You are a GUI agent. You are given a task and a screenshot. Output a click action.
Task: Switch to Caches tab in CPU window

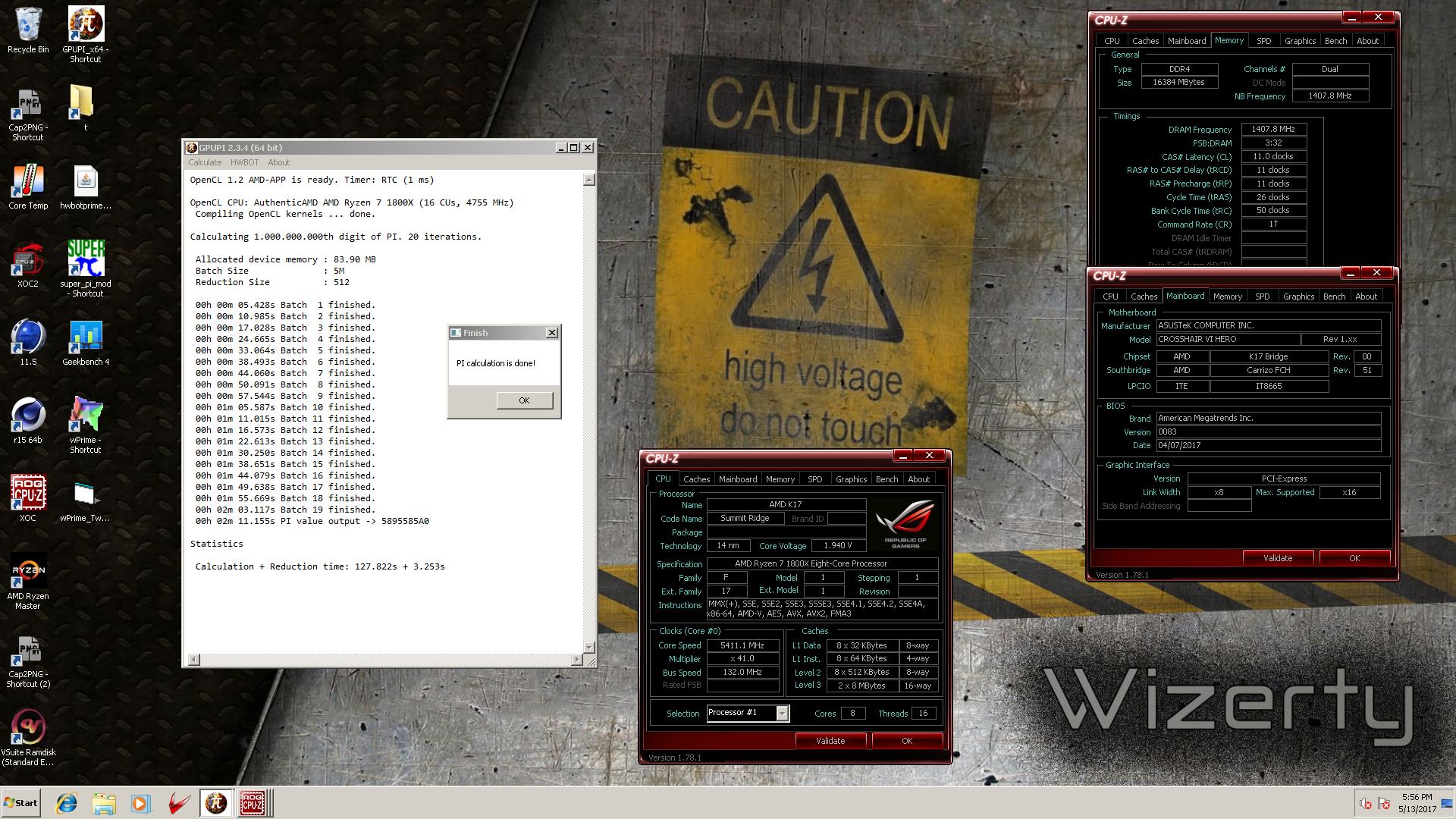click(x=696, y=479)
